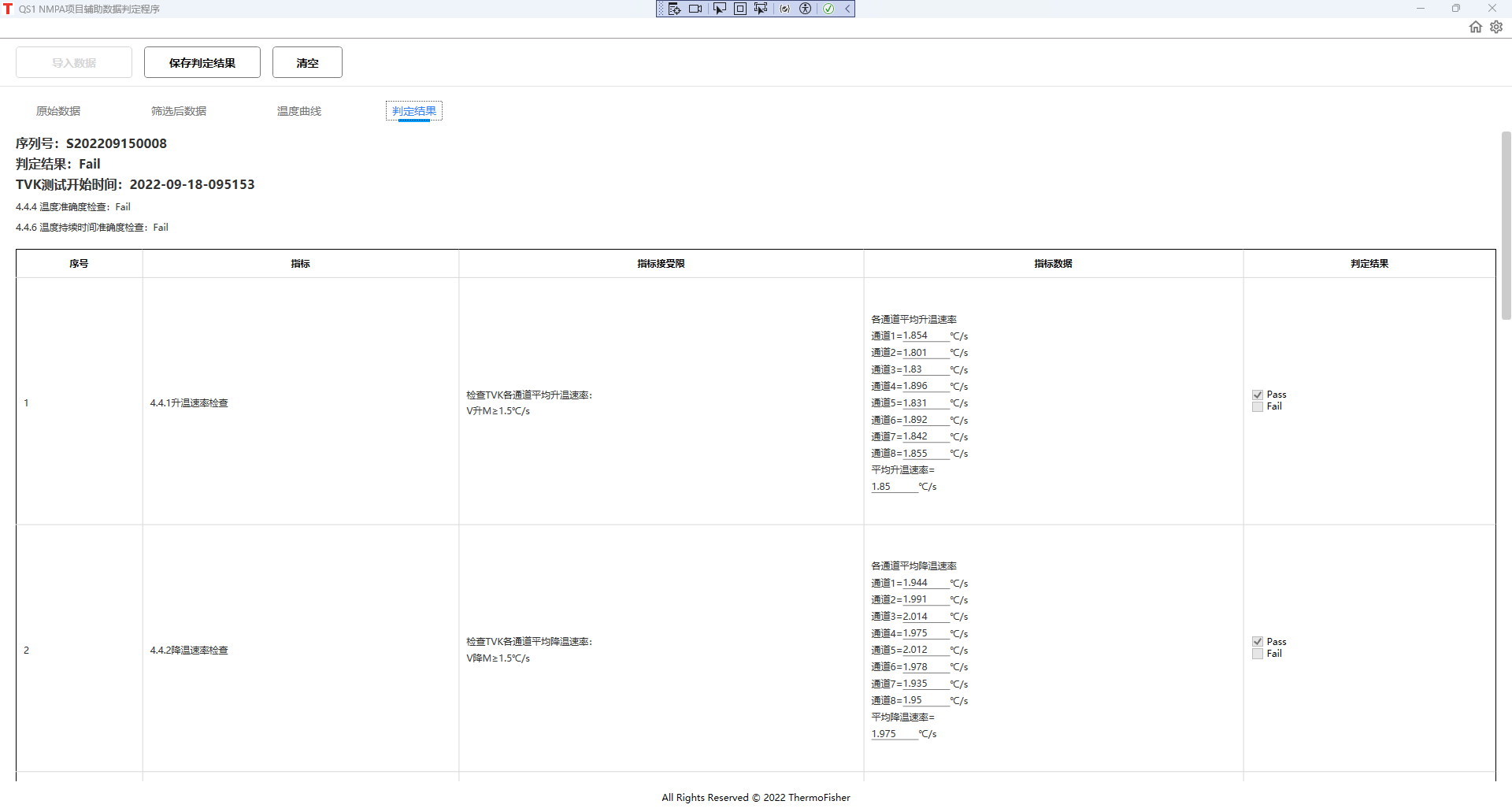1512x812 pixels.
Task: Toggle Fail checkbox for 4.4.2降温速率检查
Action: 1258,654
